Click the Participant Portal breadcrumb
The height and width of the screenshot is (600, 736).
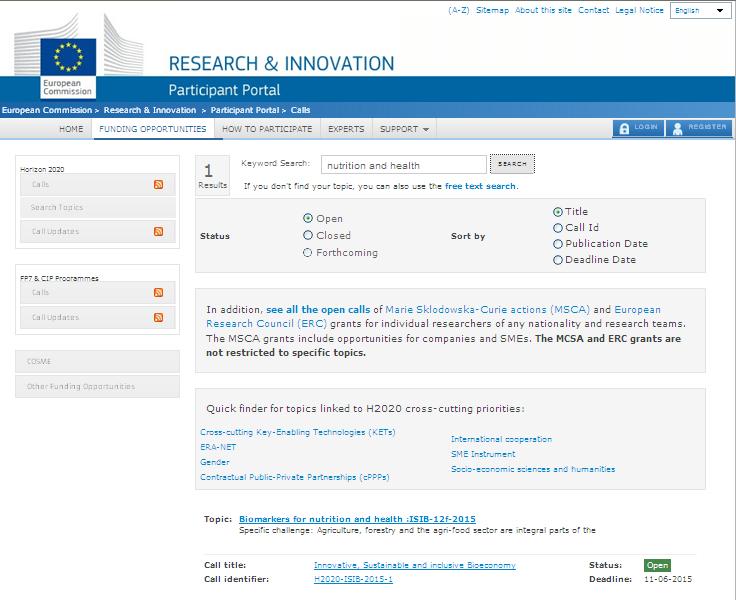click(x=245, y=110)
